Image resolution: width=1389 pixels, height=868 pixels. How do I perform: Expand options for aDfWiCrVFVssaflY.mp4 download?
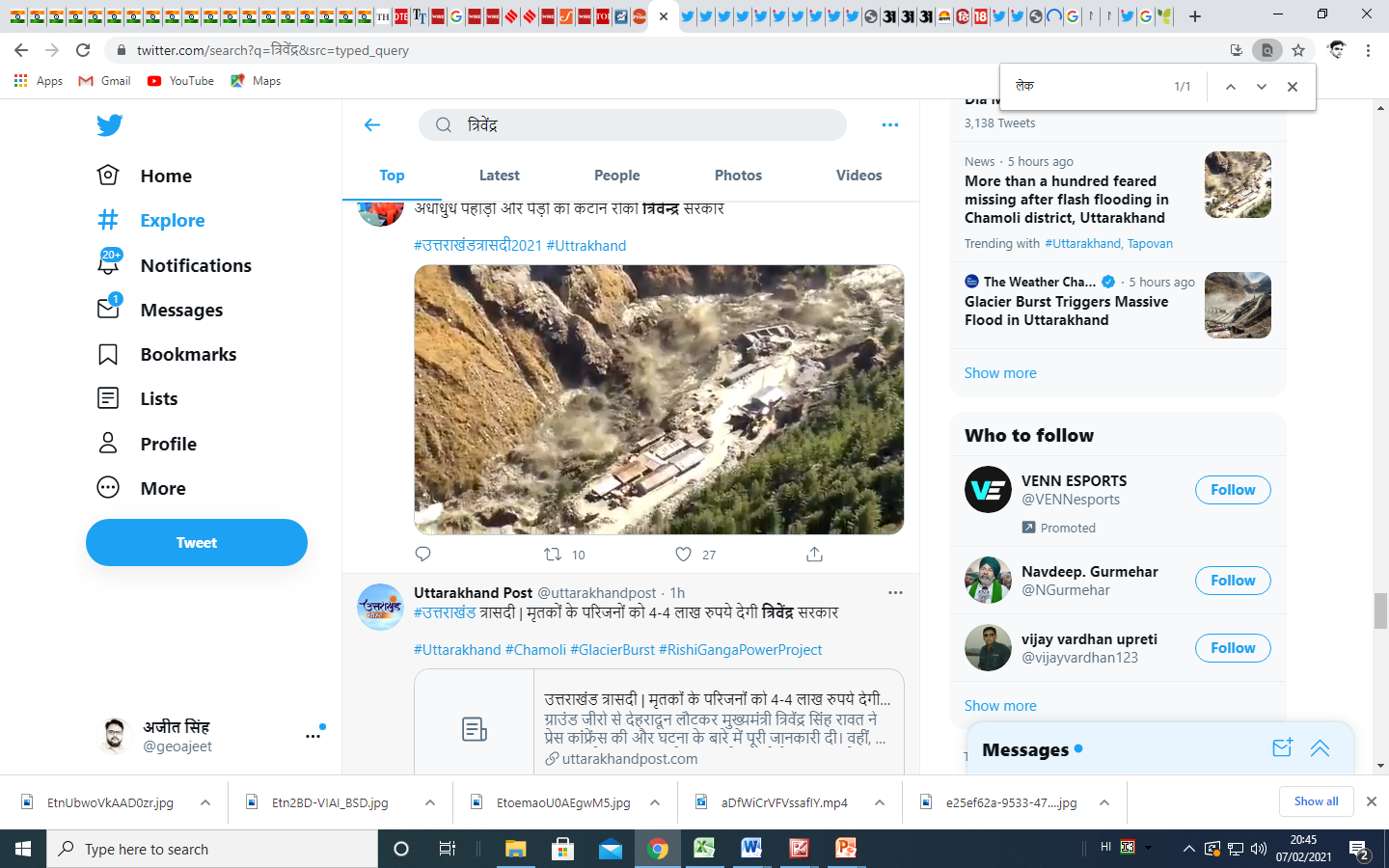click(880, 802)
